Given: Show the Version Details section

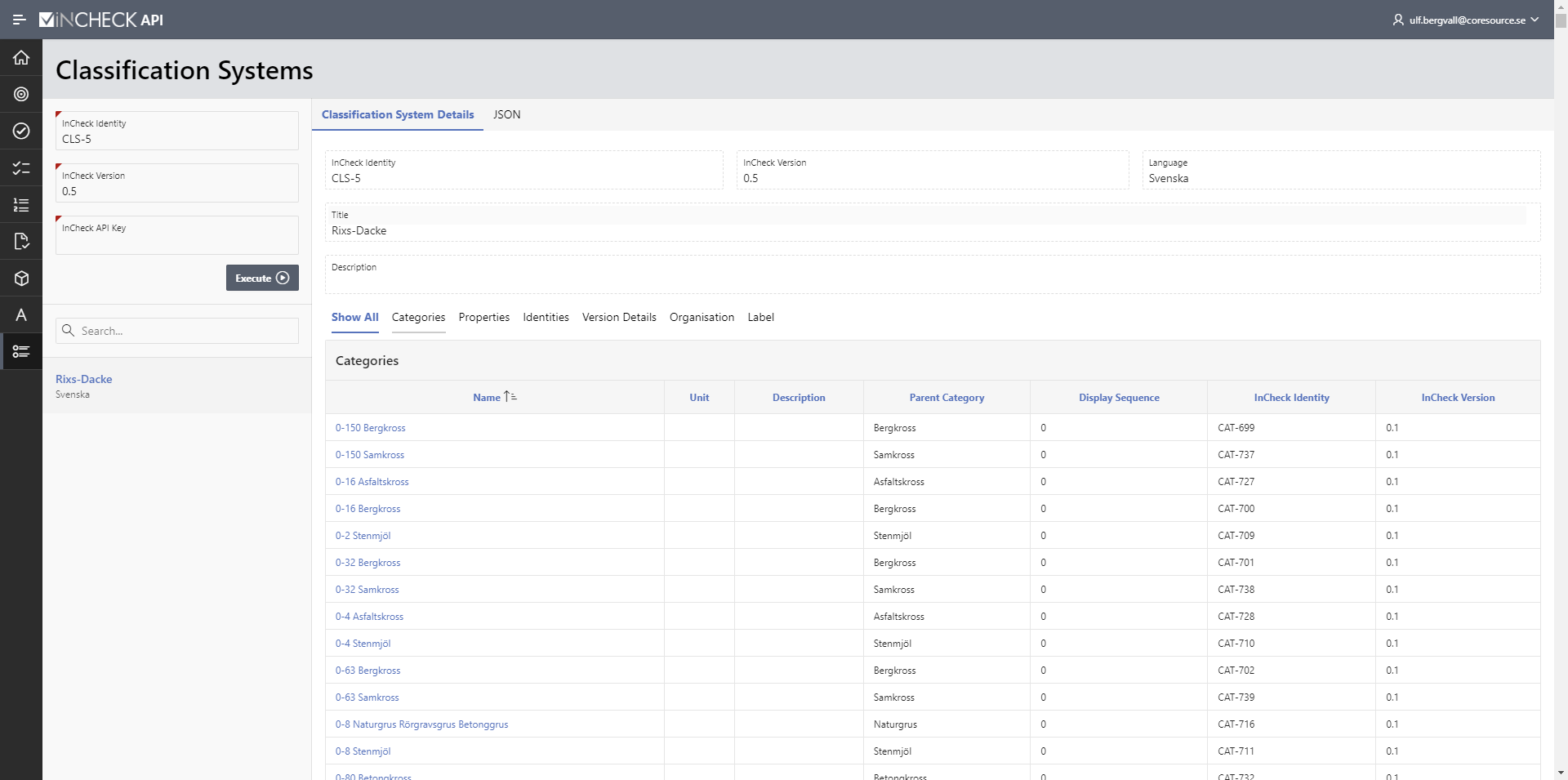Looking at the screenshot, I should point(619,318).
